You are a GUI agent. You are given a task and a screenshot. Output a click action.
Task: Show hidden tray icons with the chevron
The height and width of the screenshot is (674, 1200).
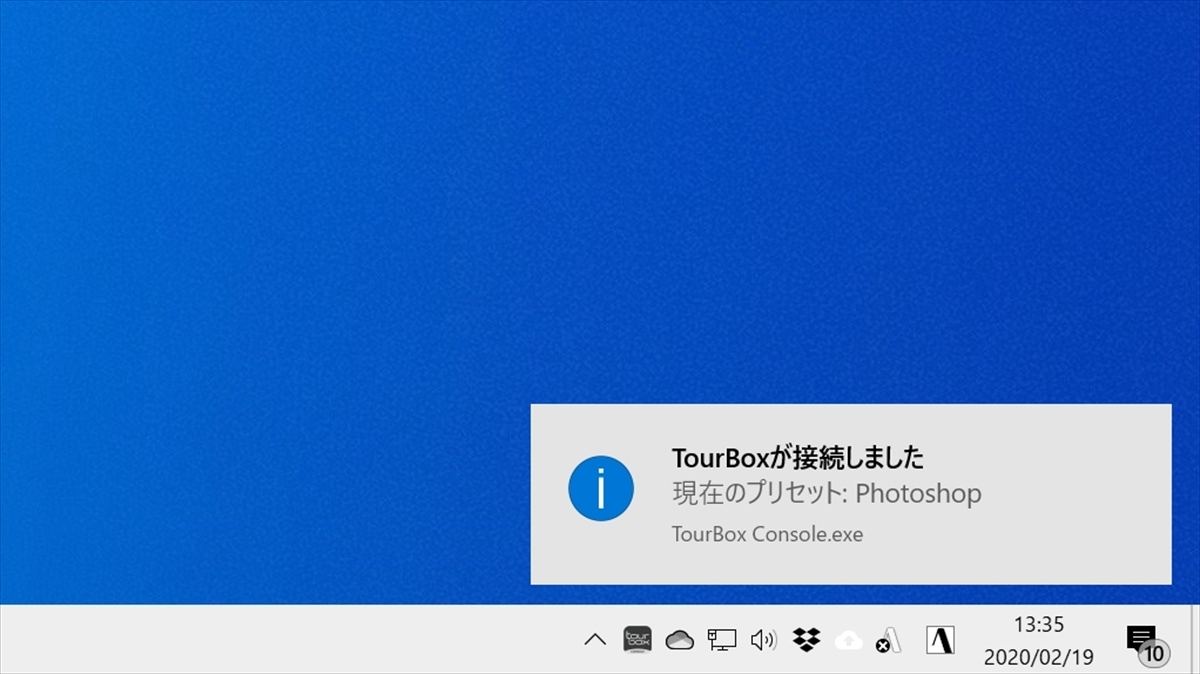[x=594, y=640]
